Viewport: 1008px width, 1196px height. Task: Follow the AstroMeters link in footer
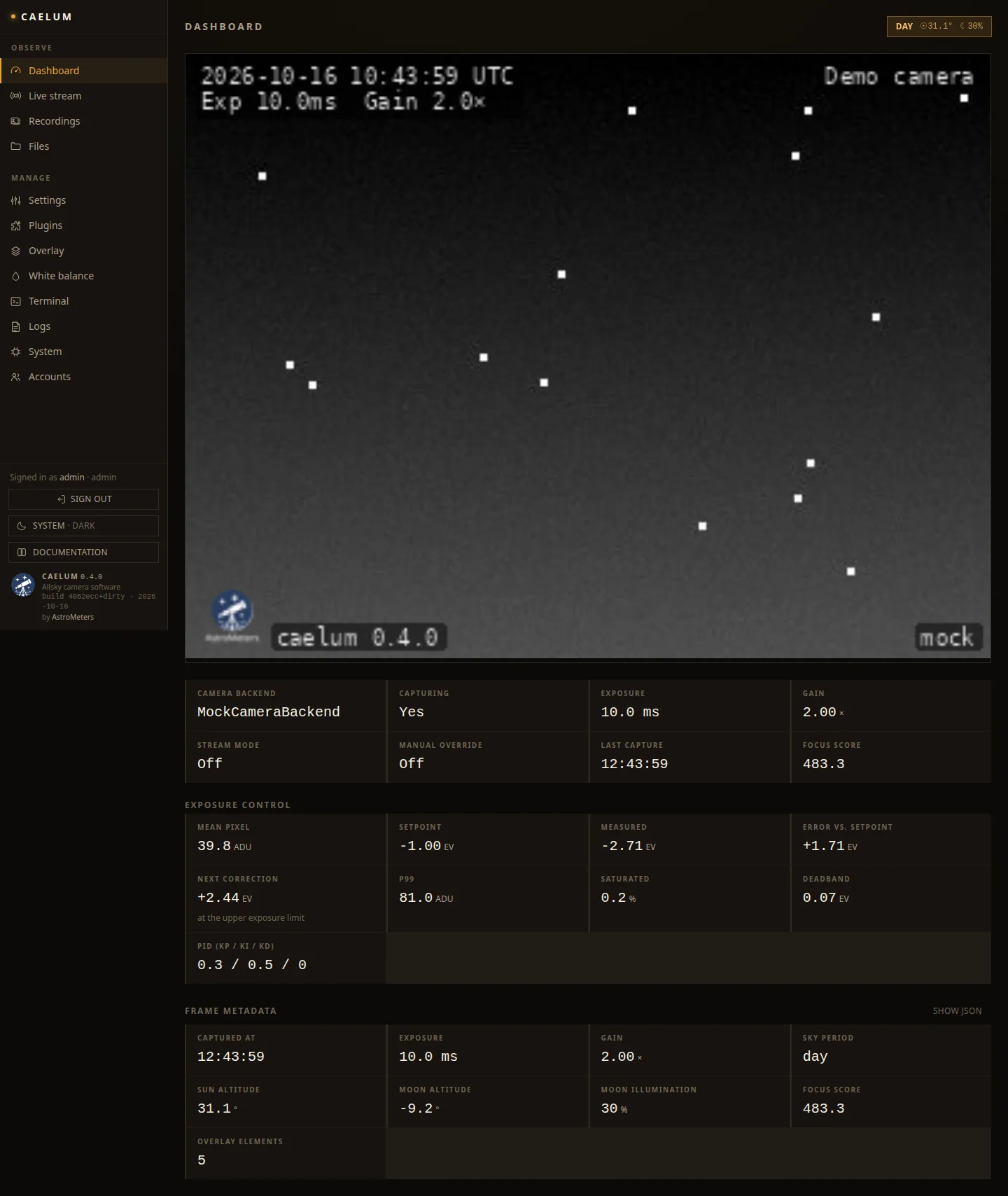click(x=73, y=617)
